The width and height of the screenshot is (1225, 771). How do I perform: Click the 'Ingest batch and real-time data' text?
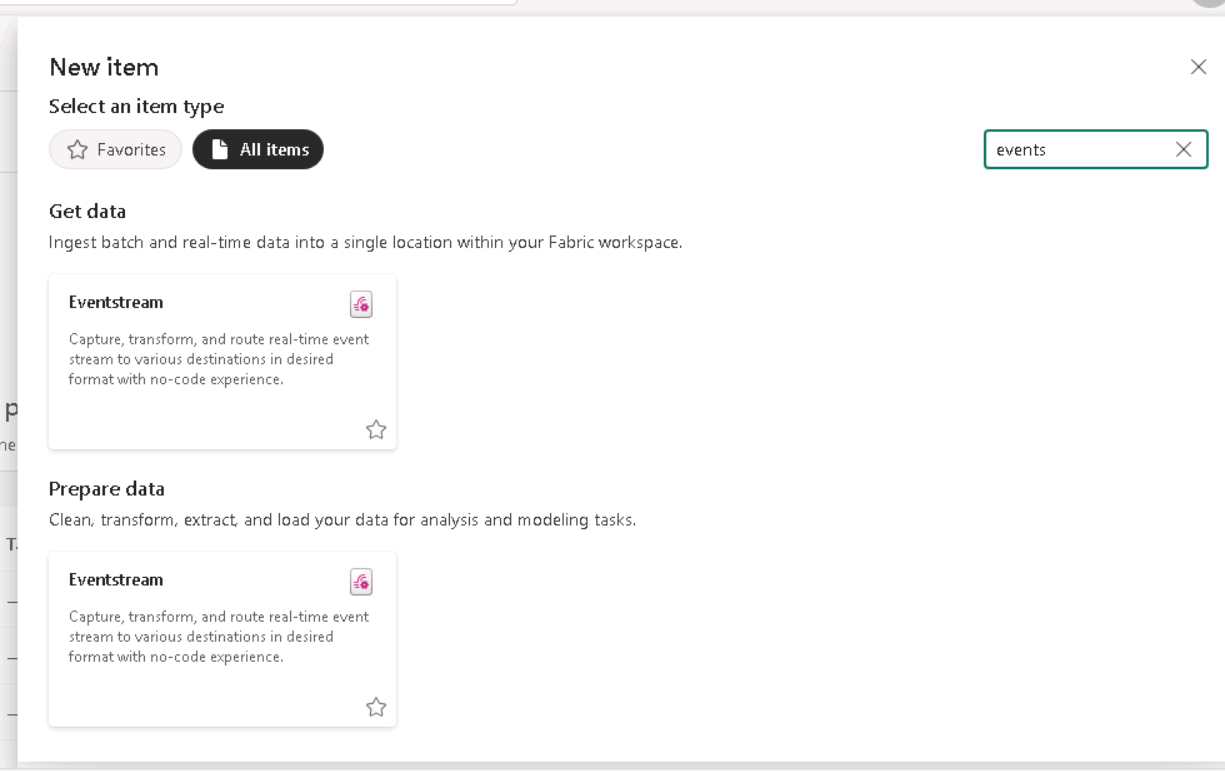click(x=365, y=242)
